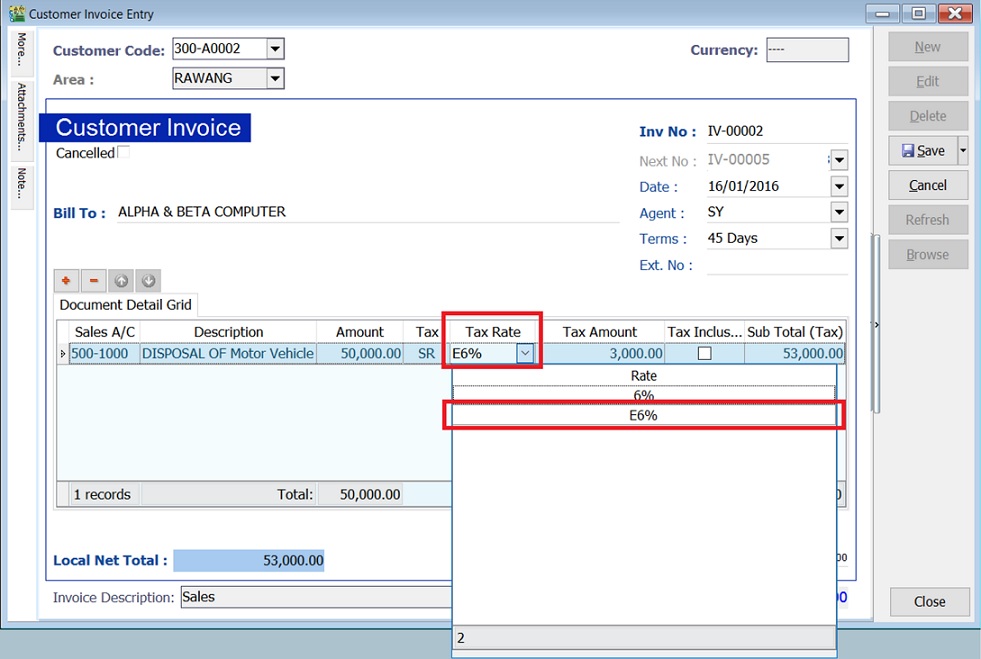
Task: Click the remove row minus icon
Action: 93,282
